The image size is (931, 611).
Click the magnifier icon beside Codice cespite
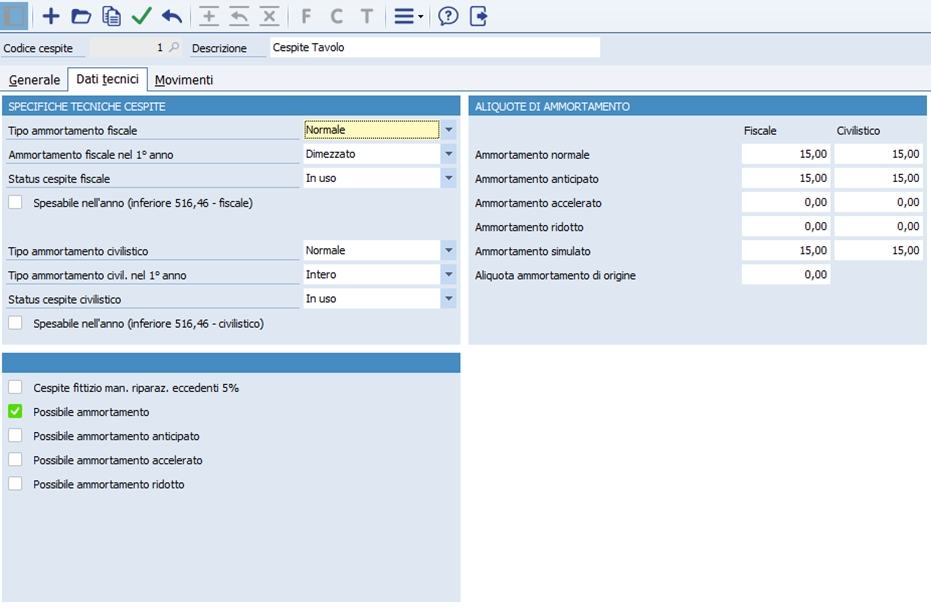(x=174, y=47)
